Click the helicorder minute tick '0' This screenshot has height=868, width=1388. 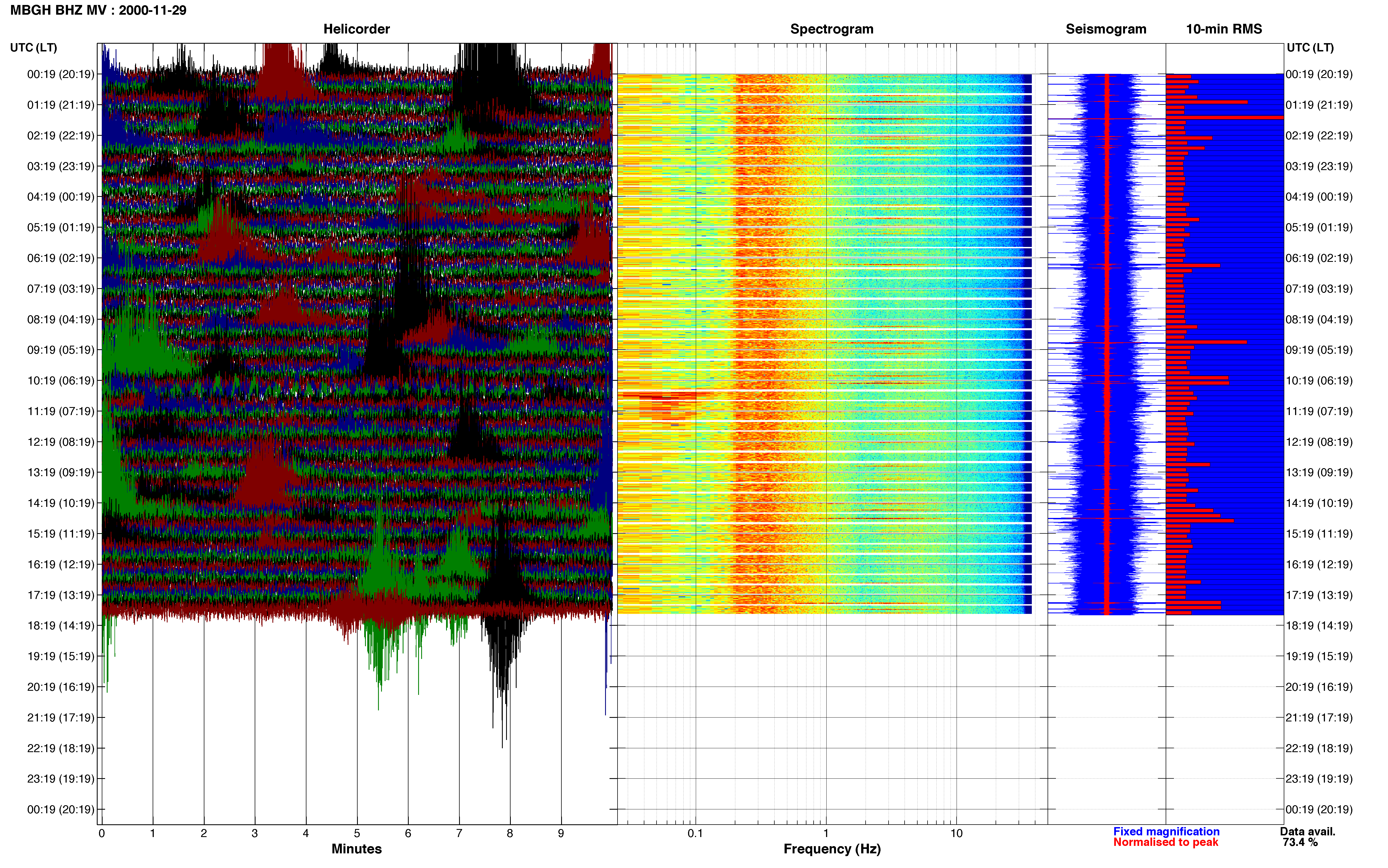pos(101,833)
